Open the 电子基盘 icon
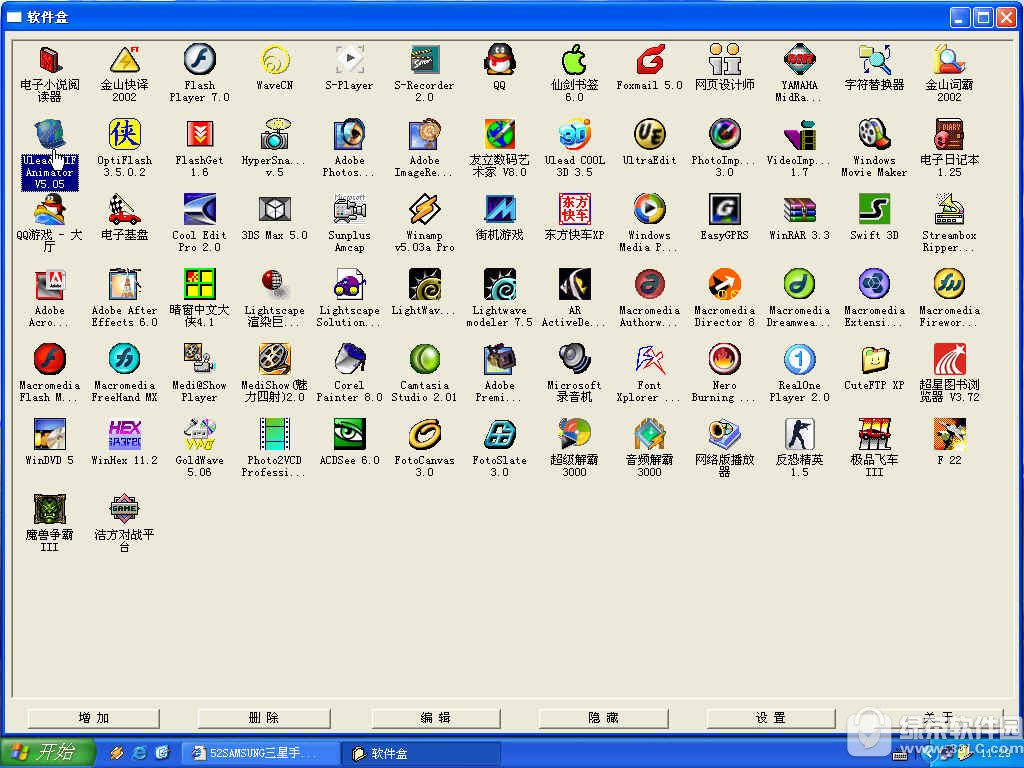 tap(124, 210)
